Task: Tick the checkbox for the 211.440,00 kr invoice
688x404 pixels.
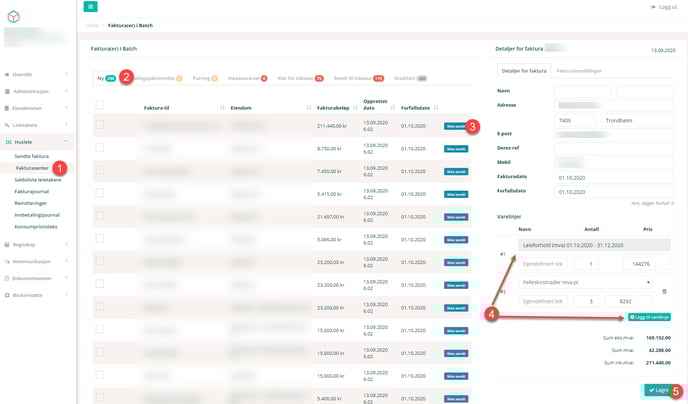Action: (100, 125)
